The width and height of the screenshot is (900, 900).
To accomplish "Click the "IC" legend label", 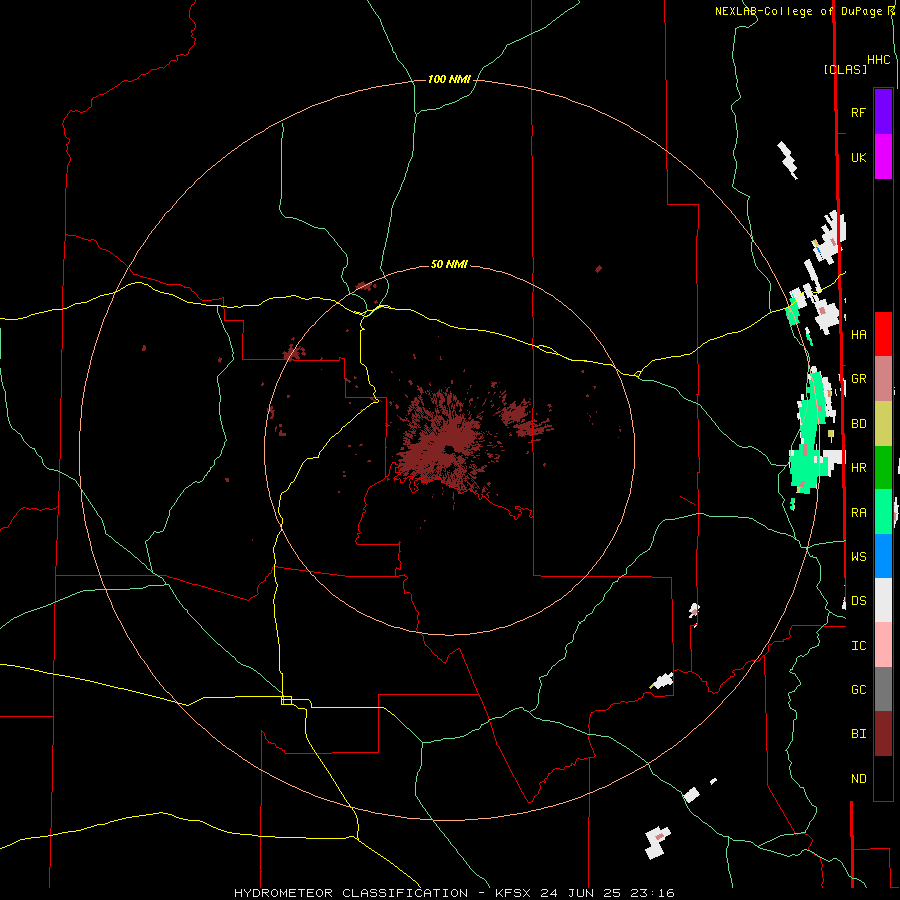I will click(858, 646).
